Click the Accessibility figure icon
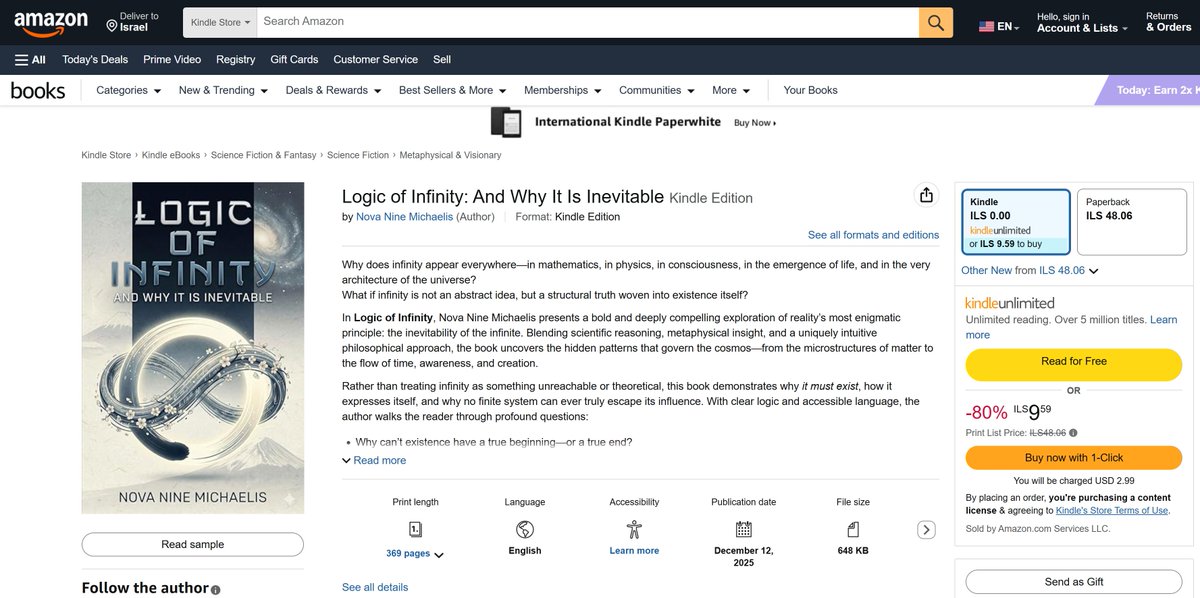The height and width of the screenshot is (598, 1200). [634, 529]
